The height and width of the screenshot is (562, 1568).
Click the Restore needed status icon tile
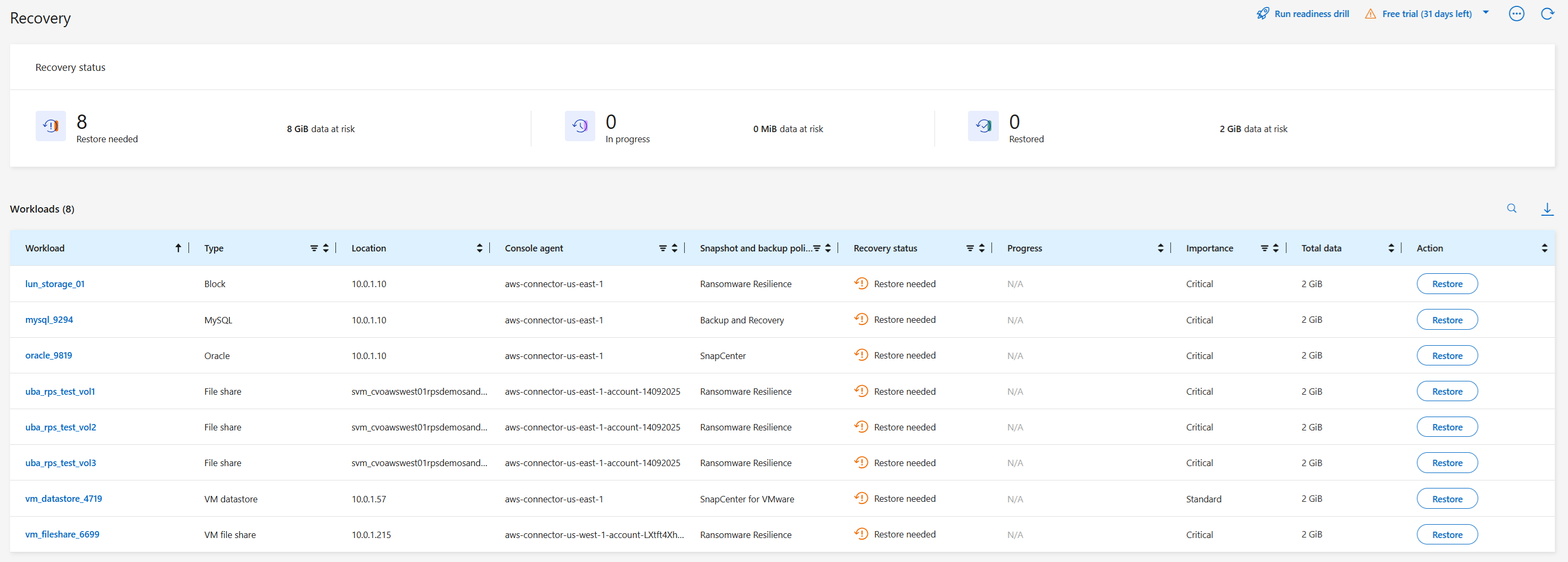coord(51,126)
